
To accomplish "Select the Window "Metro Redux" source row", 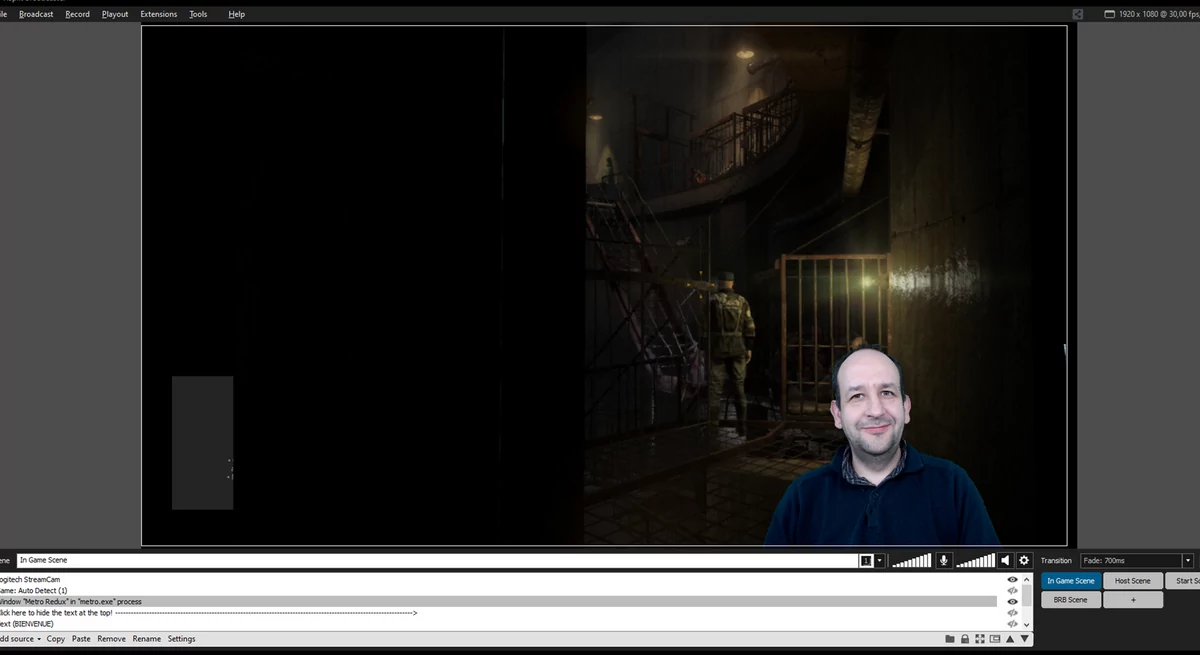I will click(498, 602).
